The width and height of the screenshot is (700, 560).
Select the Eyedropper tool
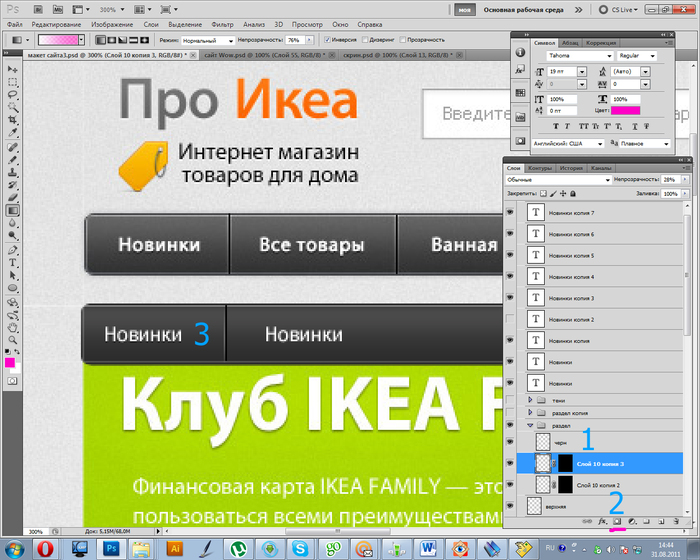click(12, 133)
